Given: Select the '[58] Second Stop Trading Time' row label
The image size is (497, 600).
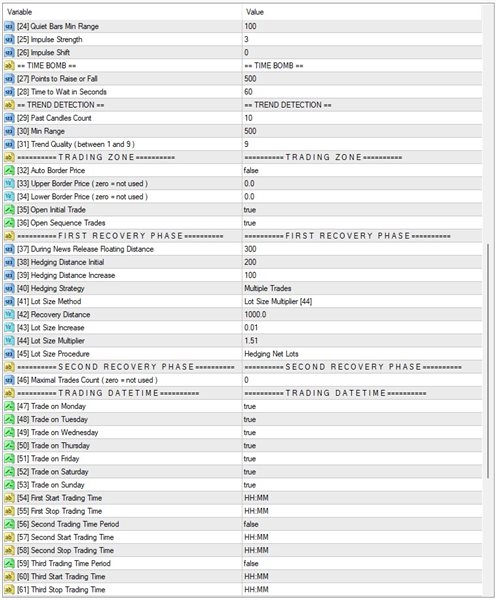Looking at the screenshot, I should [x=65, y=551].
